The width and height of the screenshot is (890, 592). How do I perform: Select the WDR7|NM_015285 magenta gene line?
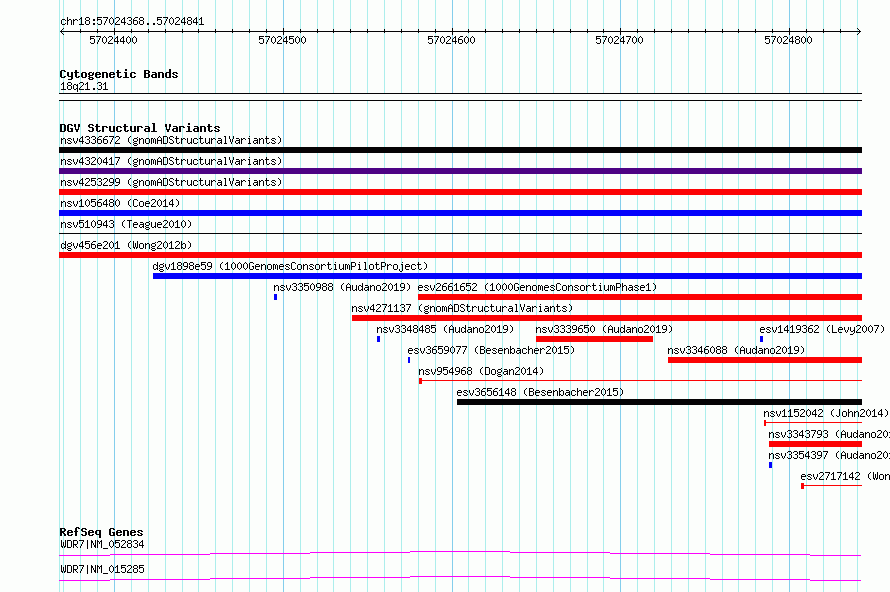[x=460, y=578]
